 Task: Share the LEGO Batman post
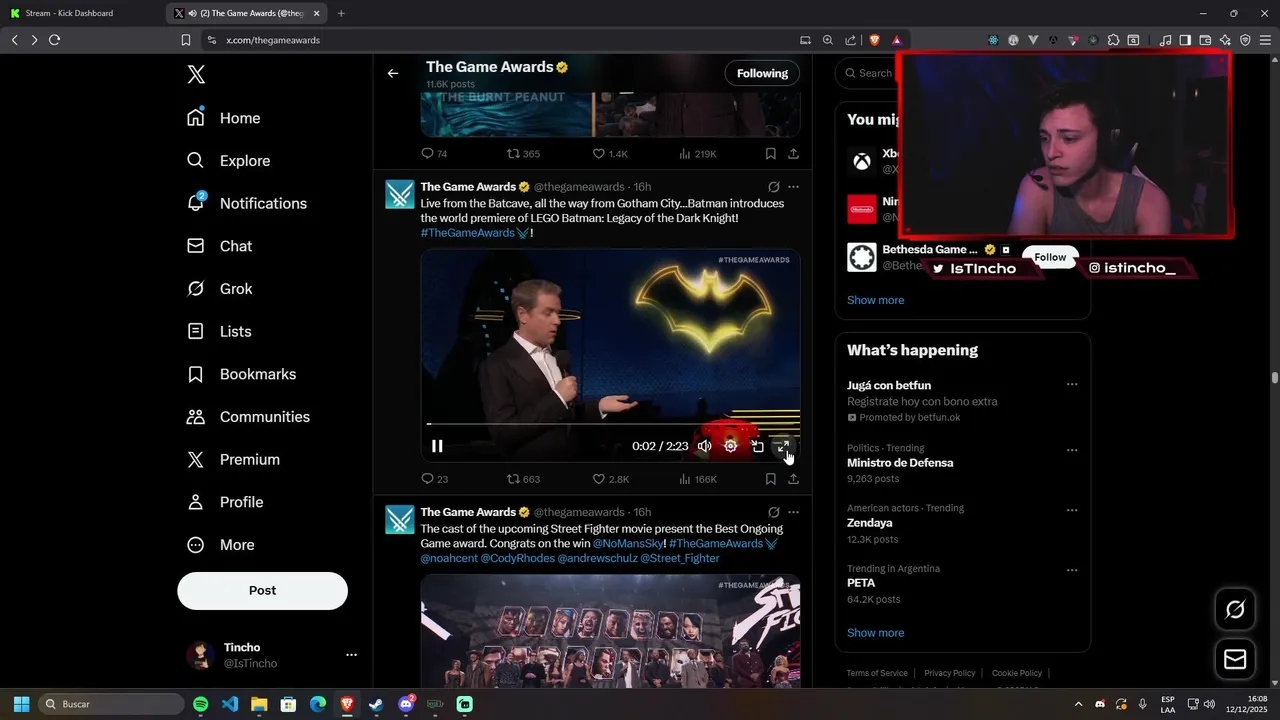pyautogui.click(x=793, y=479)
